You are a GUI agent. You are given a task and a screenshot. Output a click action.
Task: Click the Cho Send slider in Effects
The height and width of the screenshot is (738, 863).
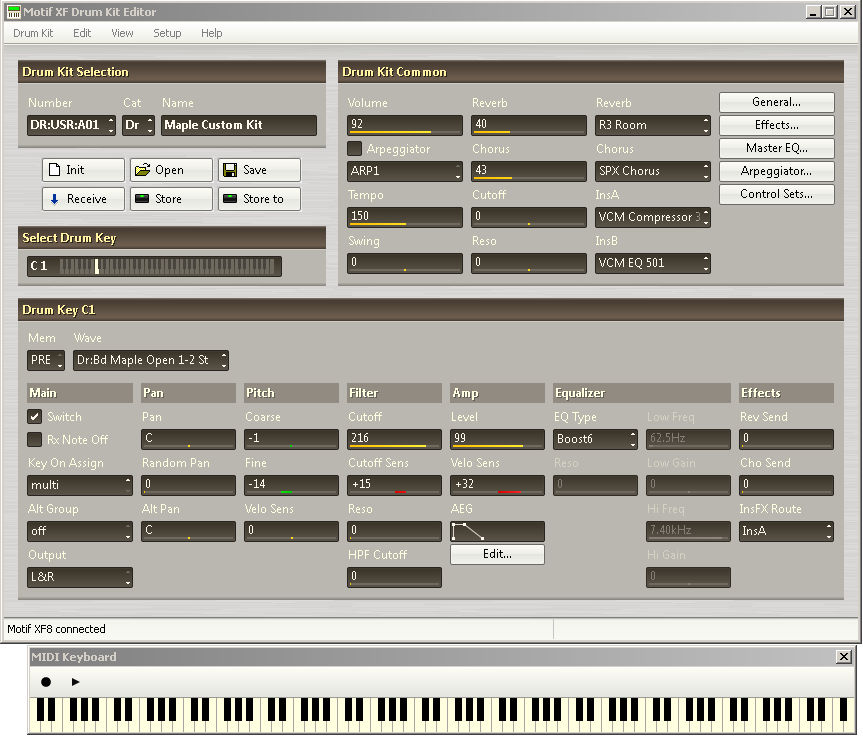(786, 485)
